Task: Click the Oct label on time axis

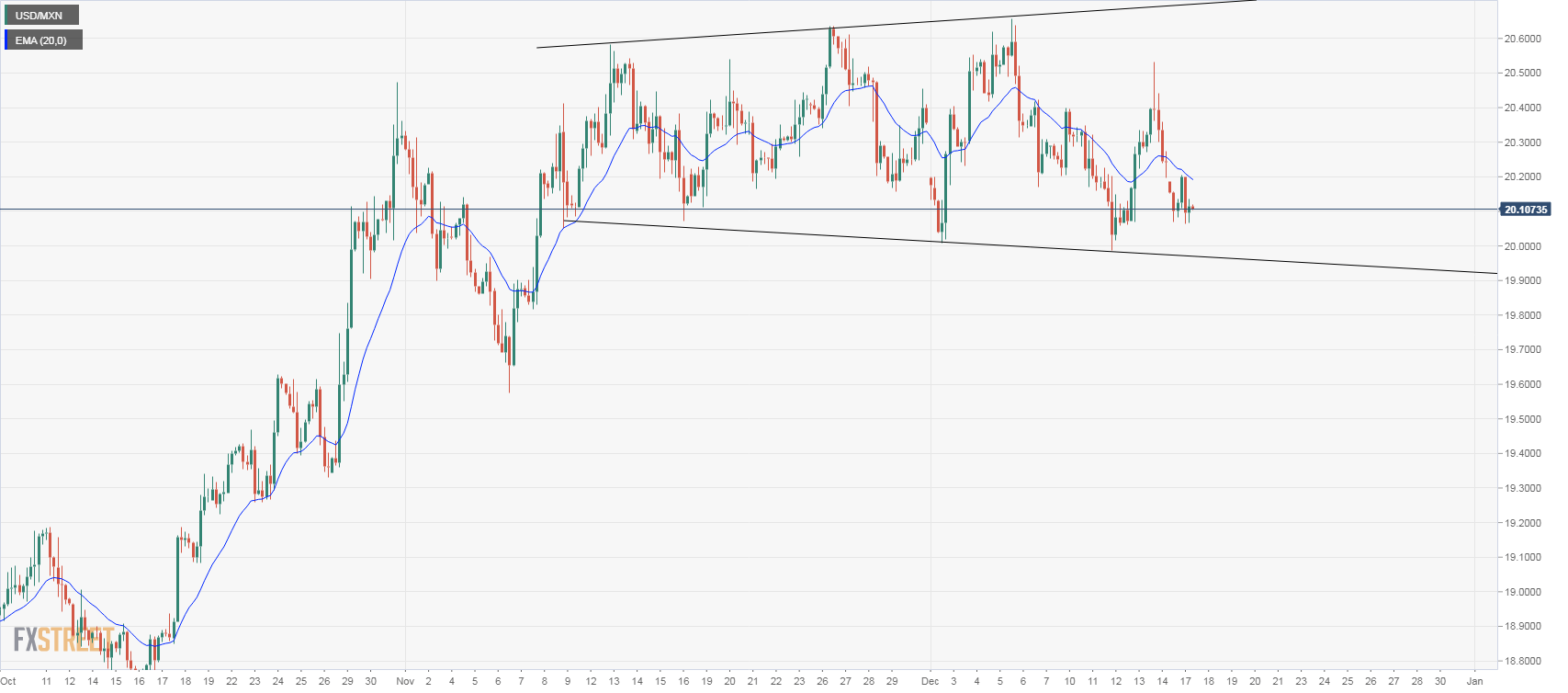Action: pos(8,681)
